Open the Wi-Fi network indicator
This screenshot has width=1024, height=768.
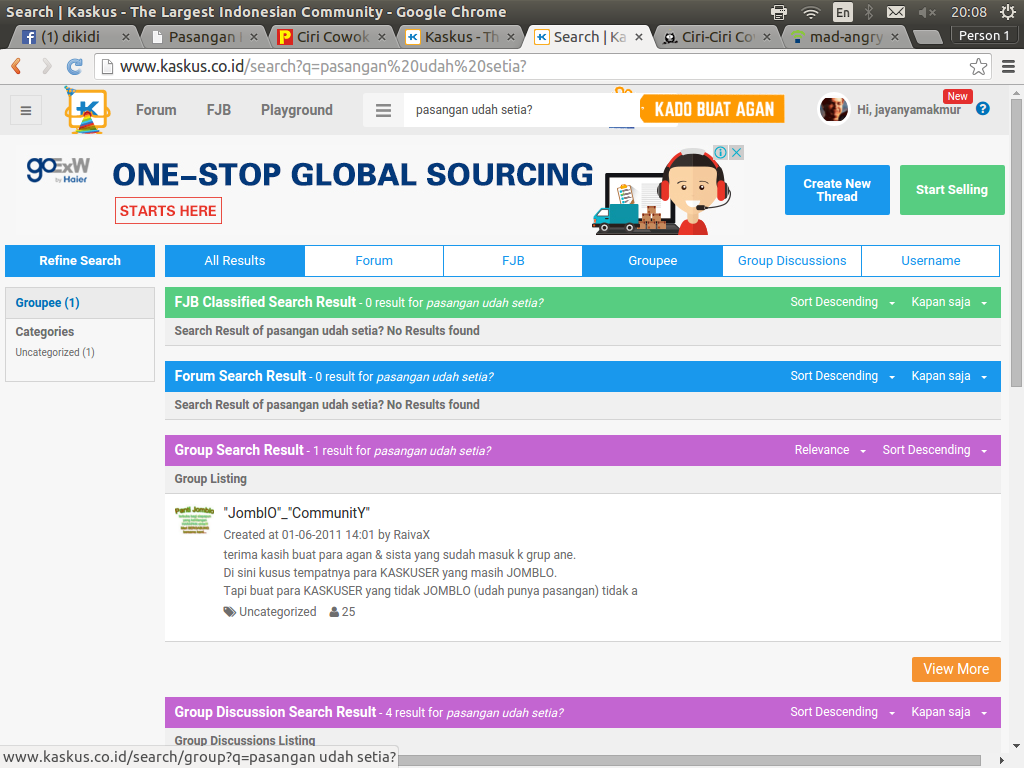tap(810, 12)
